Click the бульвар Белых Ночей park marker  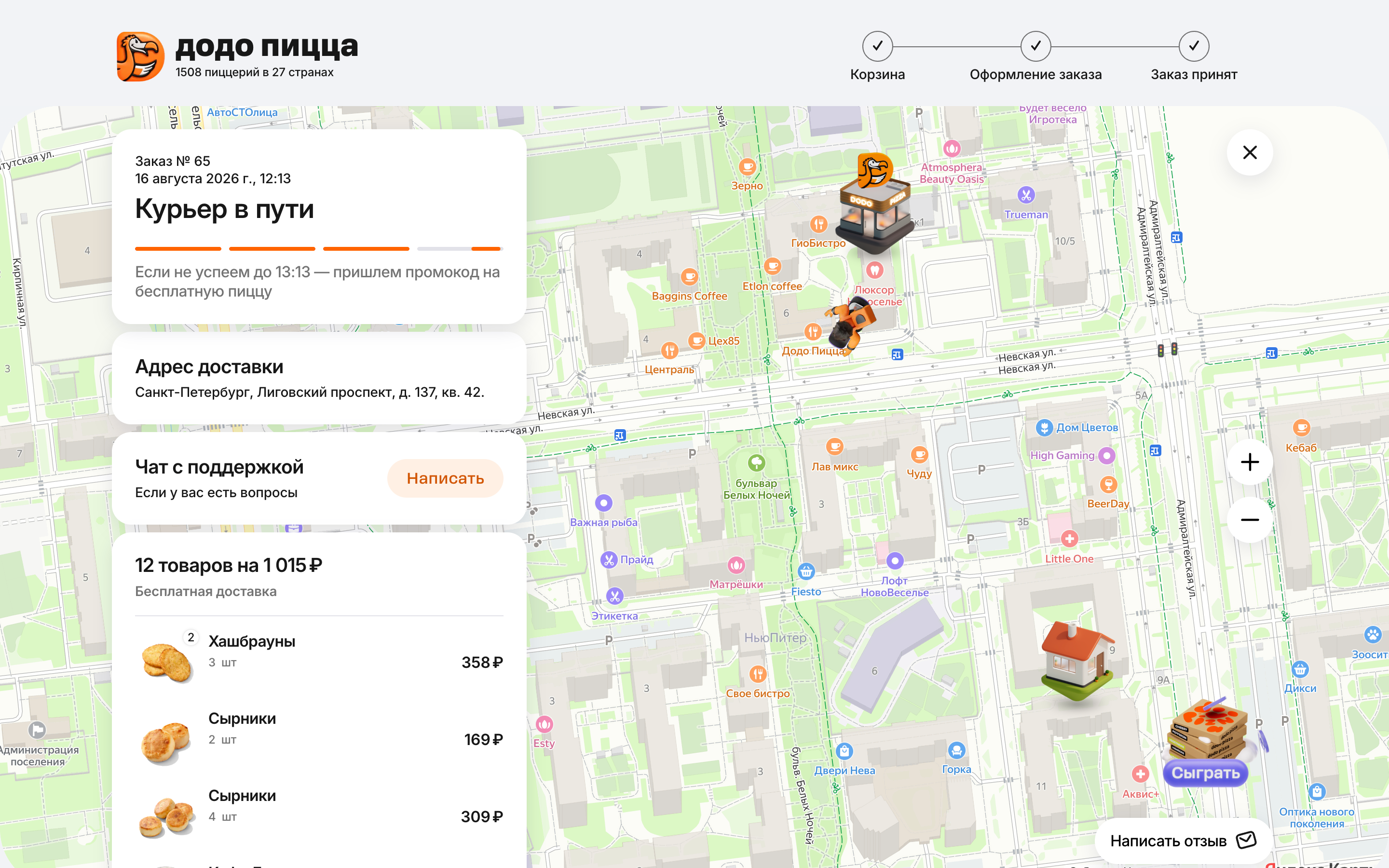click(x=757, y=463)
